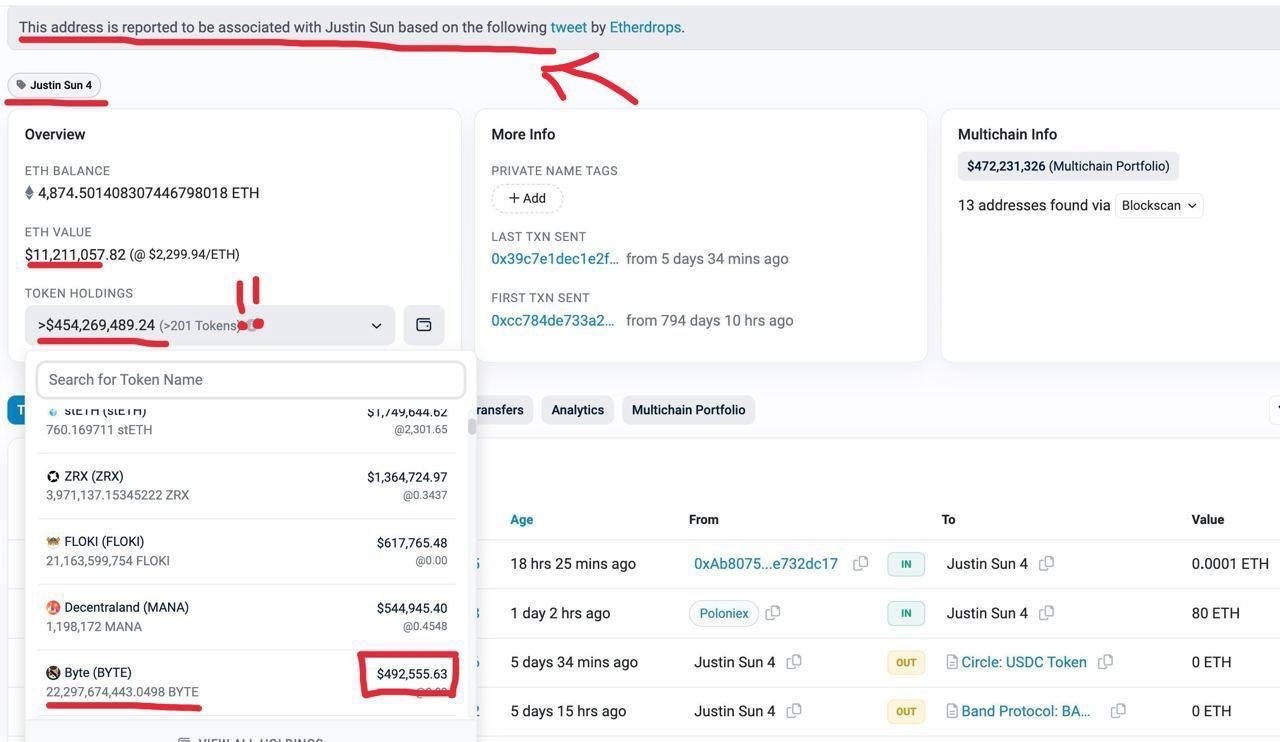This screenshot has width=1280, height=742.
Task: Select the FLOKI (FLOKI) token row
Action: point(246,551)
